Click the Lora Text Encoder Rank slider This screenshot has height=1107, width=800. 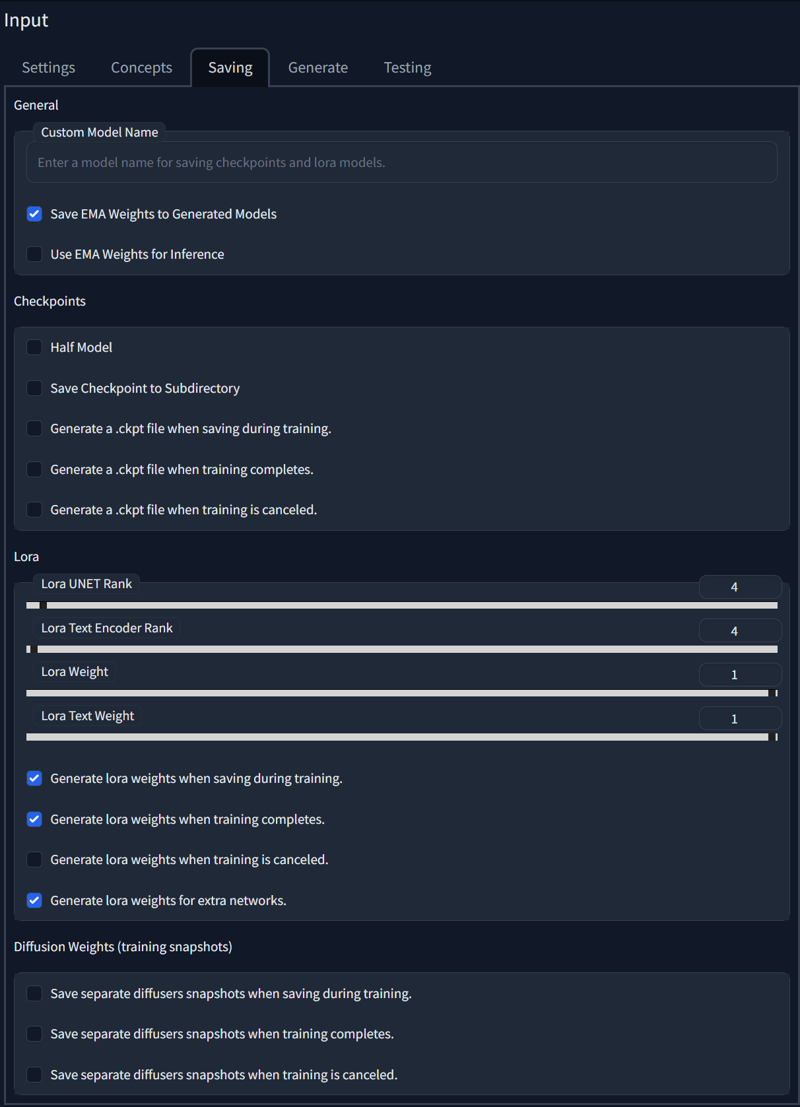coord(402,649)
